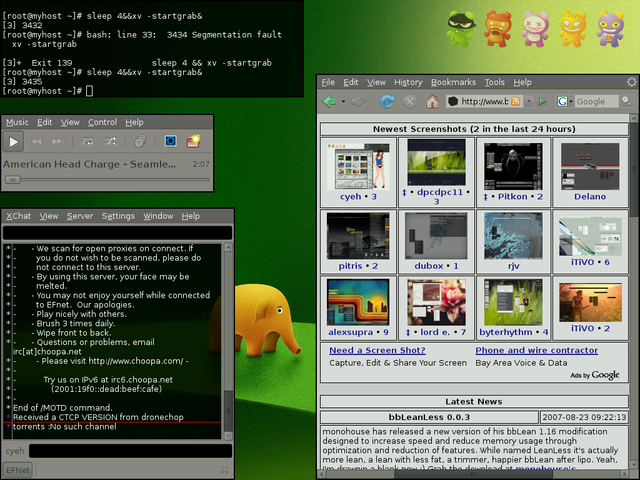Viewport: 640px width, 480px height.
Task: Skip to next track in music player
Action: pos(58,142)
